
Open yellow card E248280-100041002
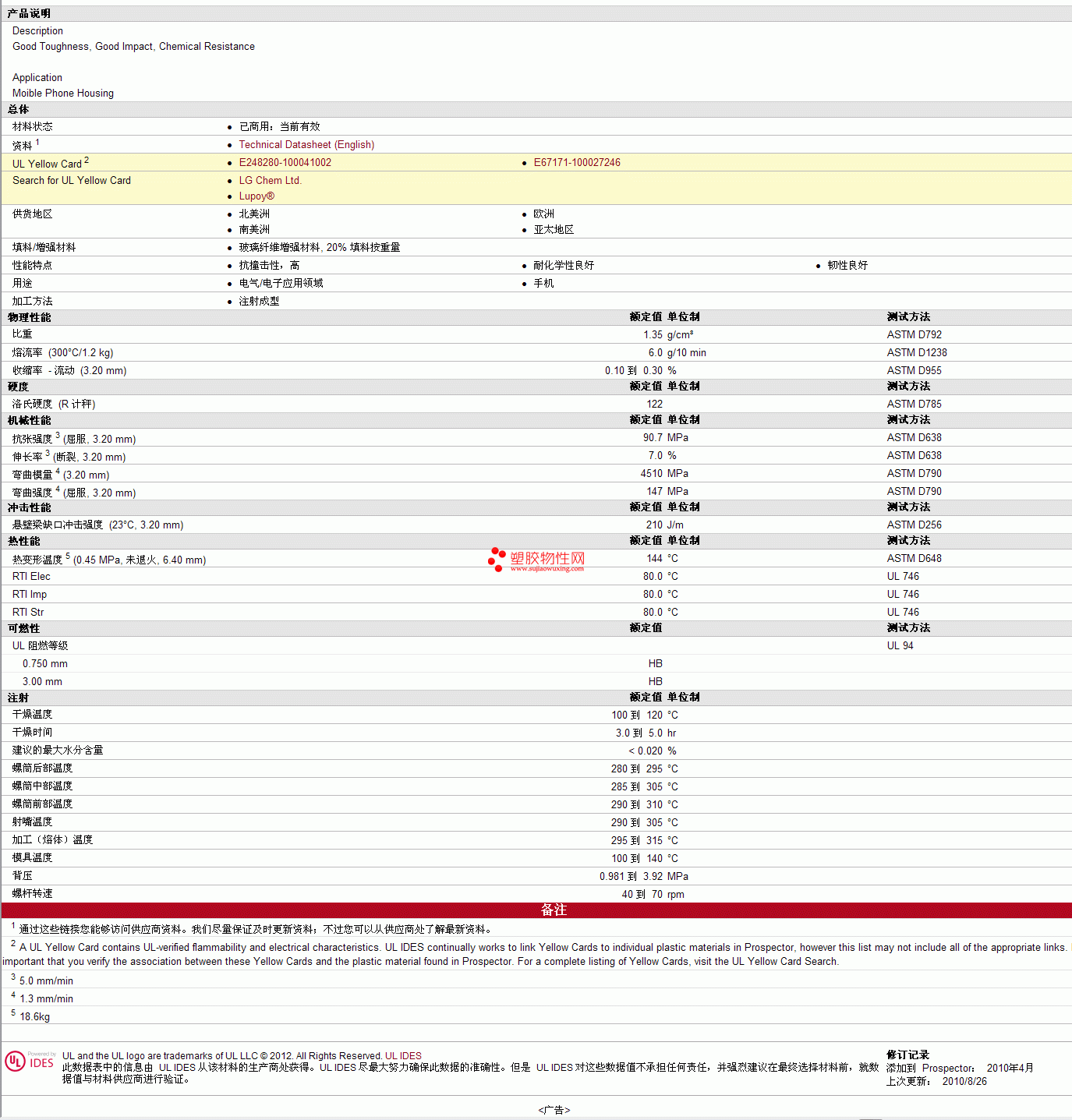[285, 163]
